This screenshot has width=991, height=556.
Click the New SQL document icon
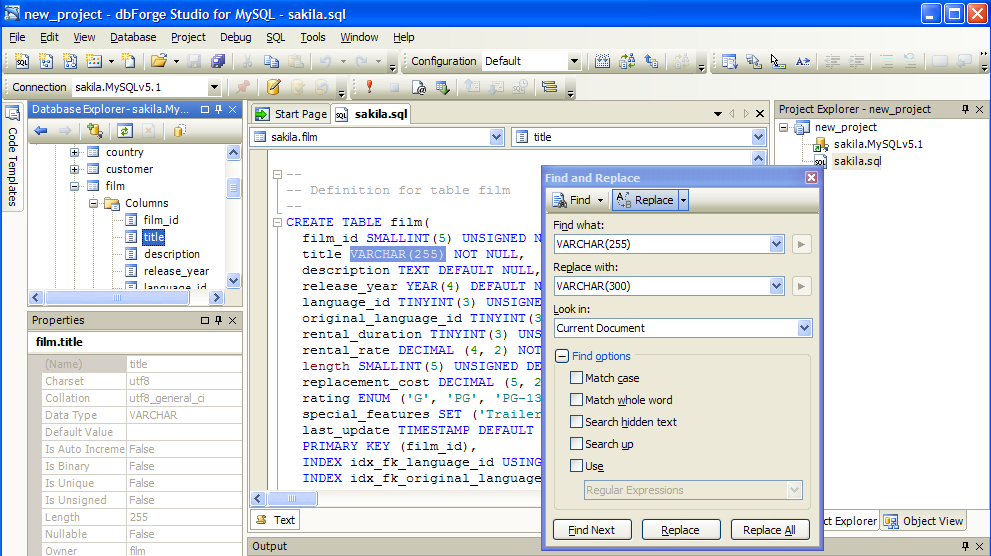tap(21, 61)
